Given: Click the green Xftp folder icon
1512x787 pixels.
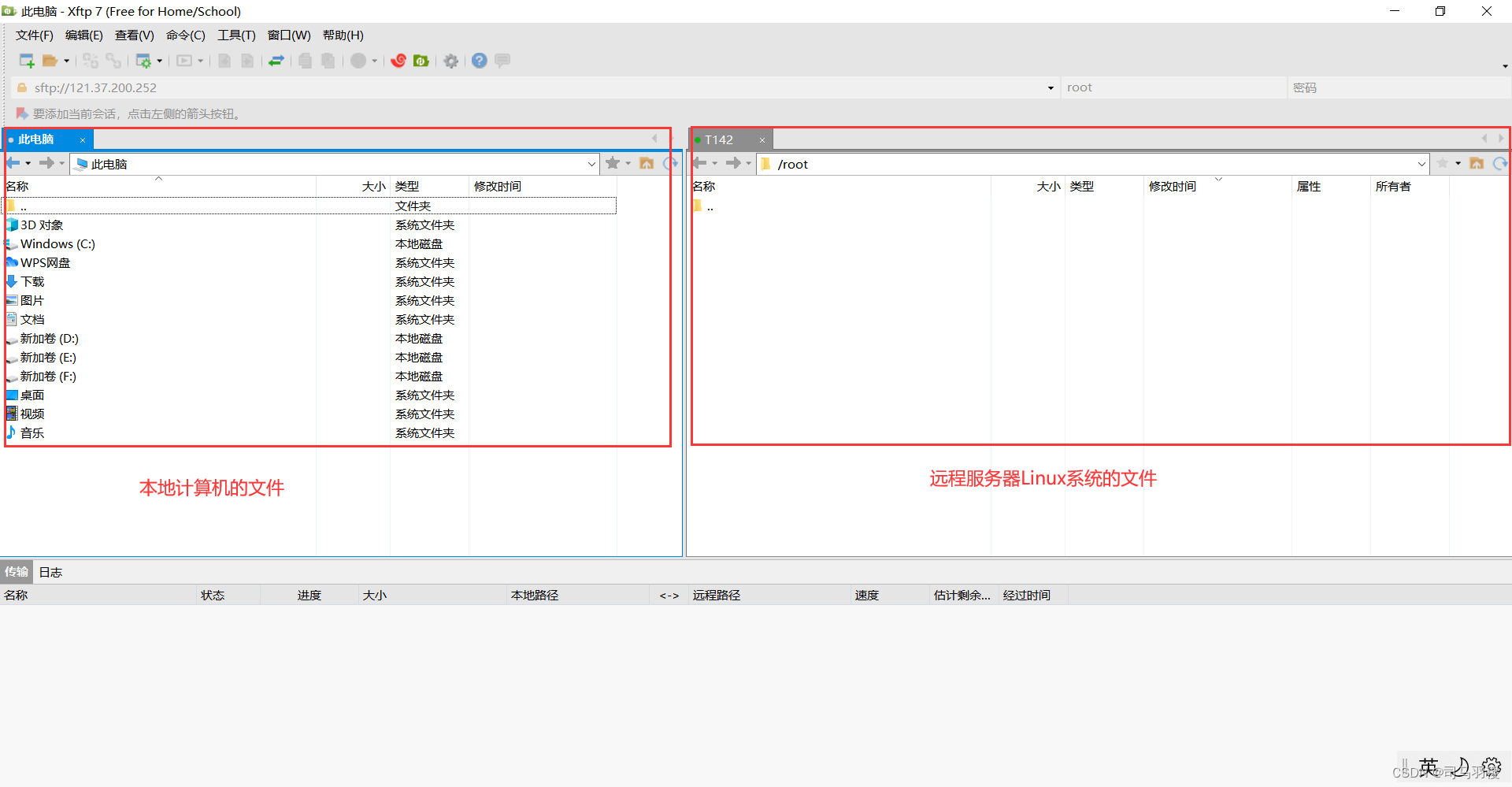Looking at the screenshot, I should [x=421, y=61].
